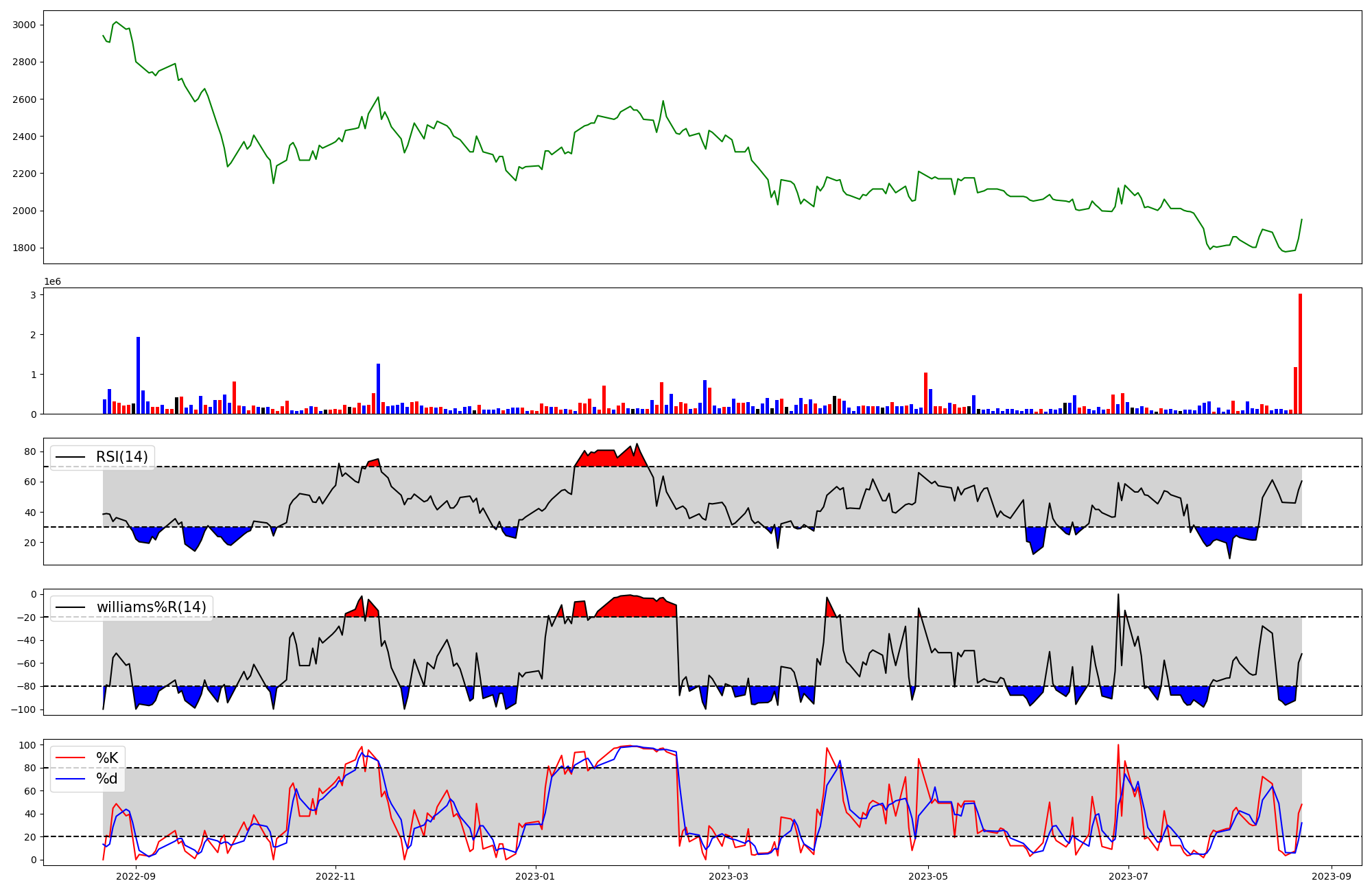This screenshot has width=1372, height=892.
Task: Click the 2022-09 x-axis date label
Action: coord(136,876)
